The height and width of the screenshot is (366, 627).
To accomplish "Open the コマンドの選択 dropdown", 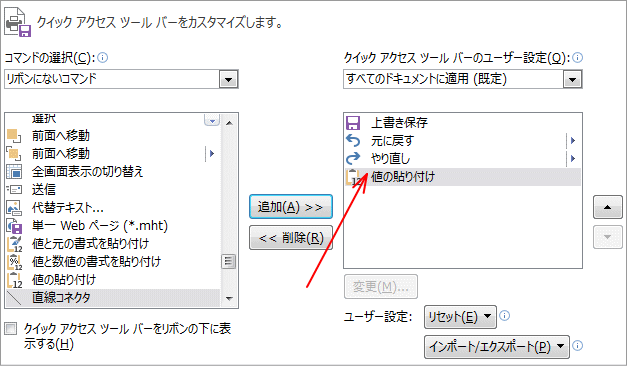I will (x=228, y=79).
